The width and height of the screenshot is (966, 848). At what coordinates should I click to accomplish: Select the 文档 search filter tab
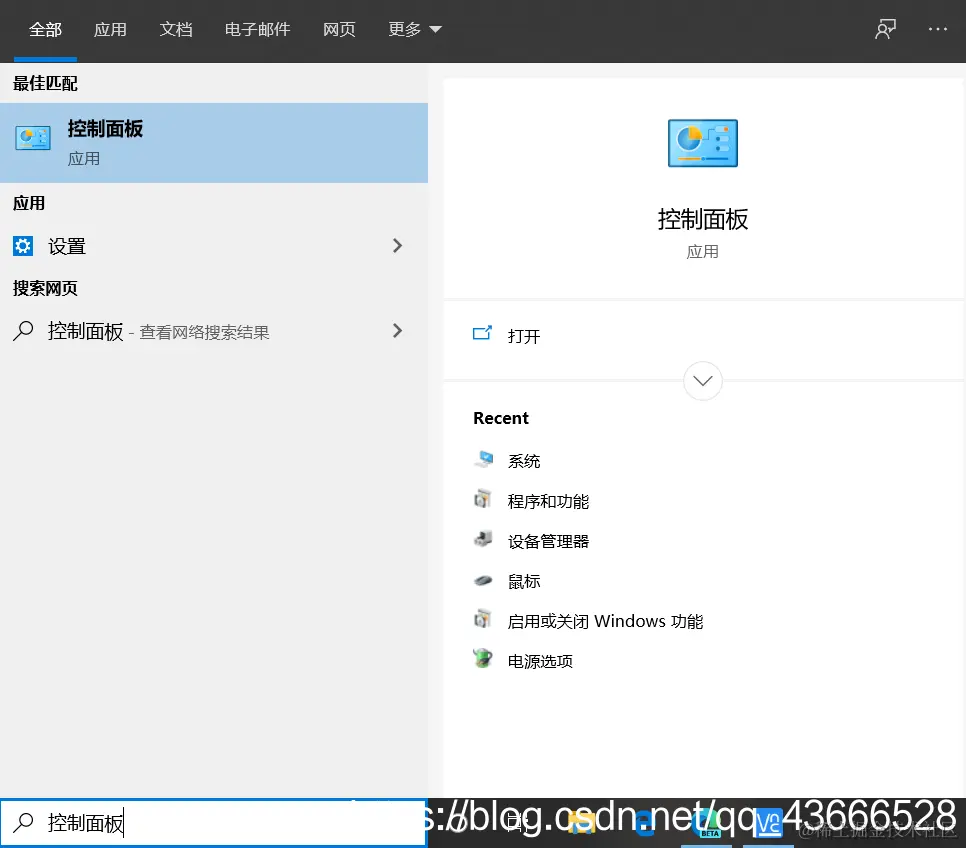tap(176, 29)
